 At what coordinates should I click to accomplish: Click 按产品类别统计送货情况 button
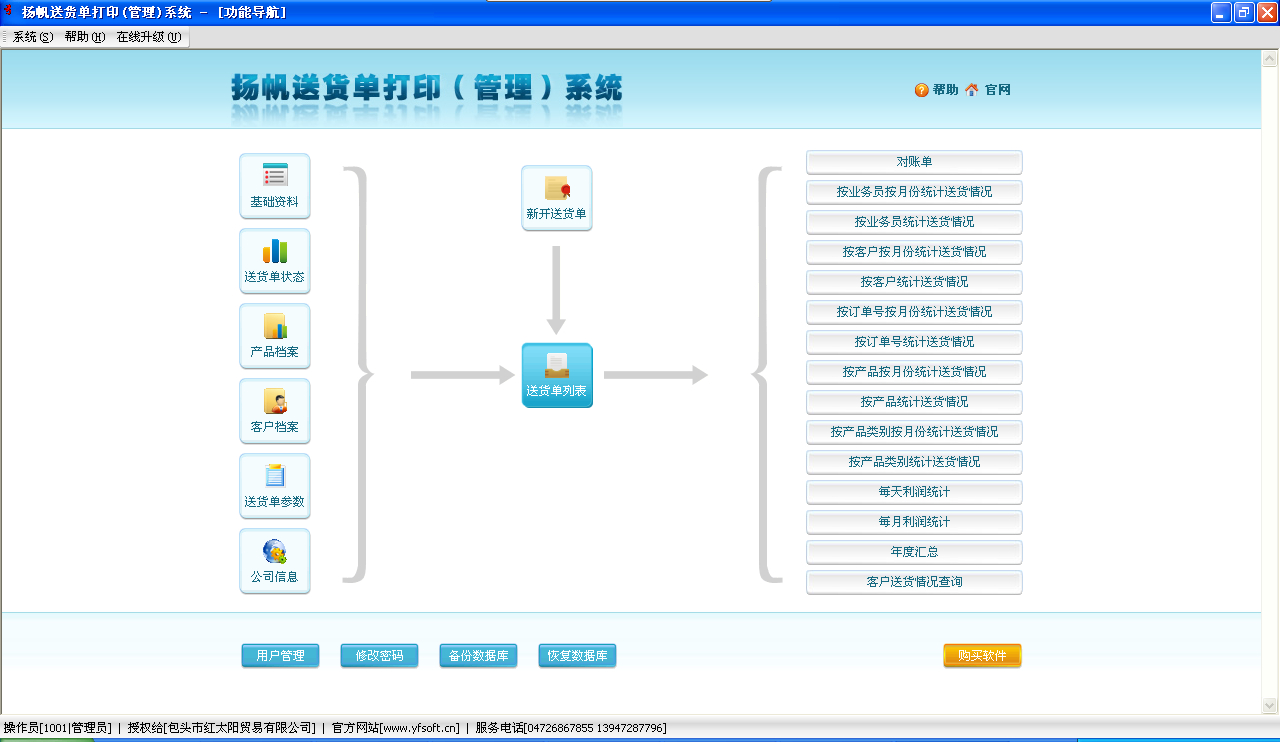click(914, 462)
